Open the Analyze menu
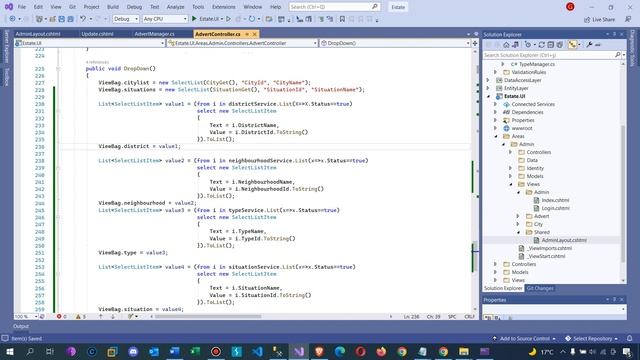The image size is (640, 360). 176,7
